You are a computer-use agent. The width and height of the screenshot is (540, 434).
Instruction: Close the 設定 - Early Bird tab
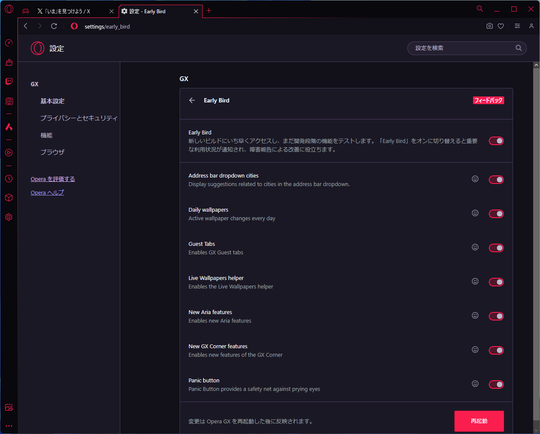coord(196,11)
